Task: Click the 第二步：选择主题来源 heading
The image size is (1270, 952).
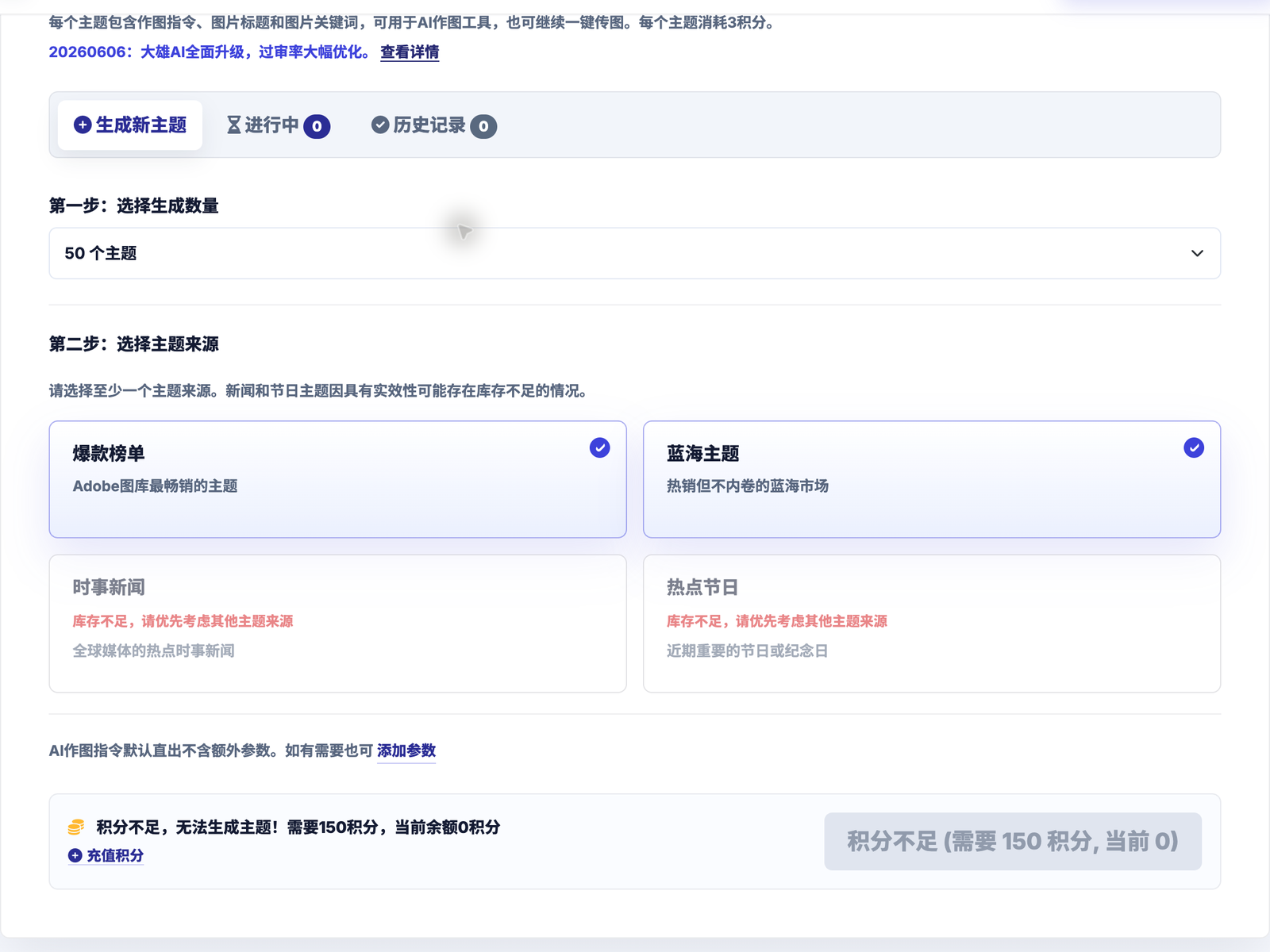Action: click(x=133, y=344)
